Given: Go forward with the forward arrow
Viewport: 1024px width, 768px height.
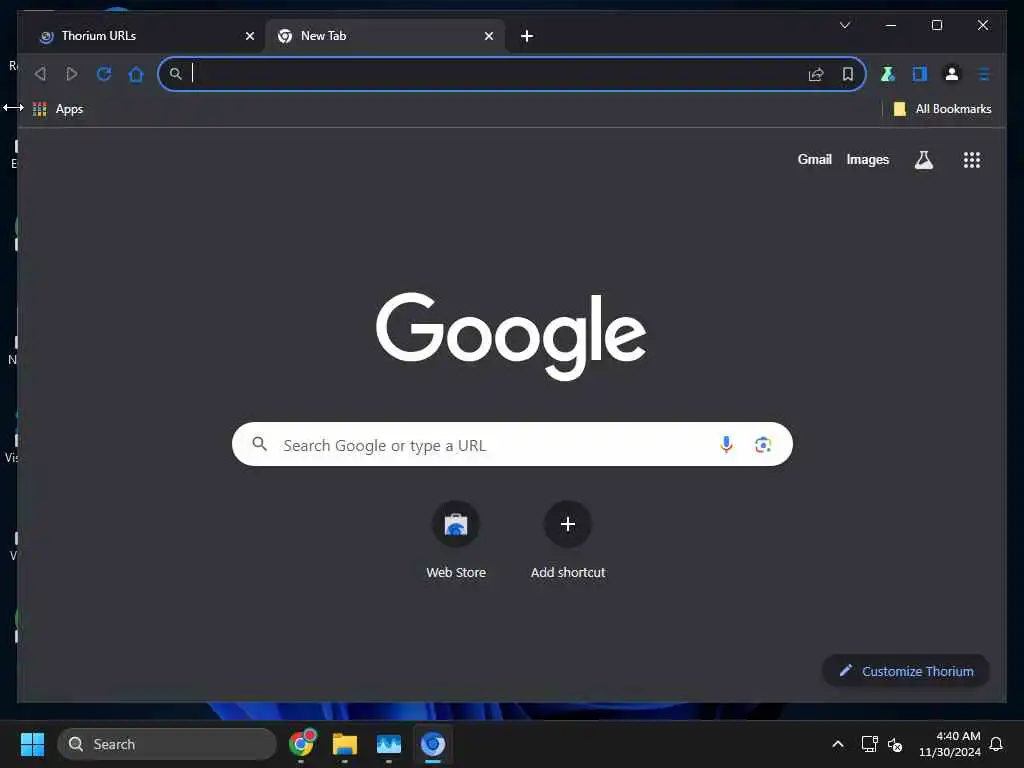Looking at the screenshot, I should coord(72,74).
